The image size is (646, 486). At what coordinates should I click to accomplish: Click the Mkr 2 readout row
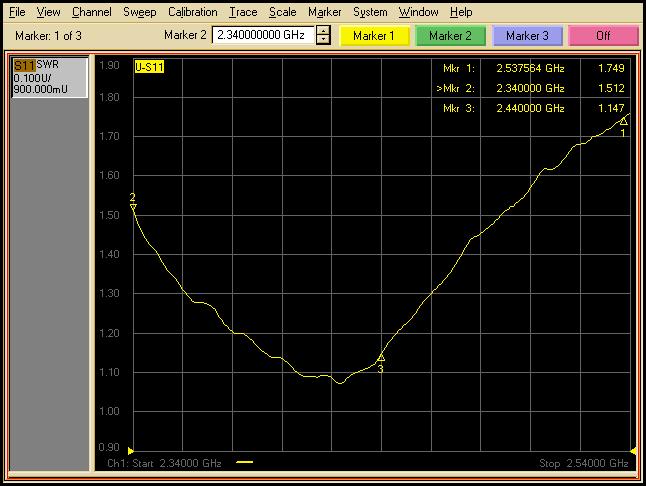(x=532, y=88)
